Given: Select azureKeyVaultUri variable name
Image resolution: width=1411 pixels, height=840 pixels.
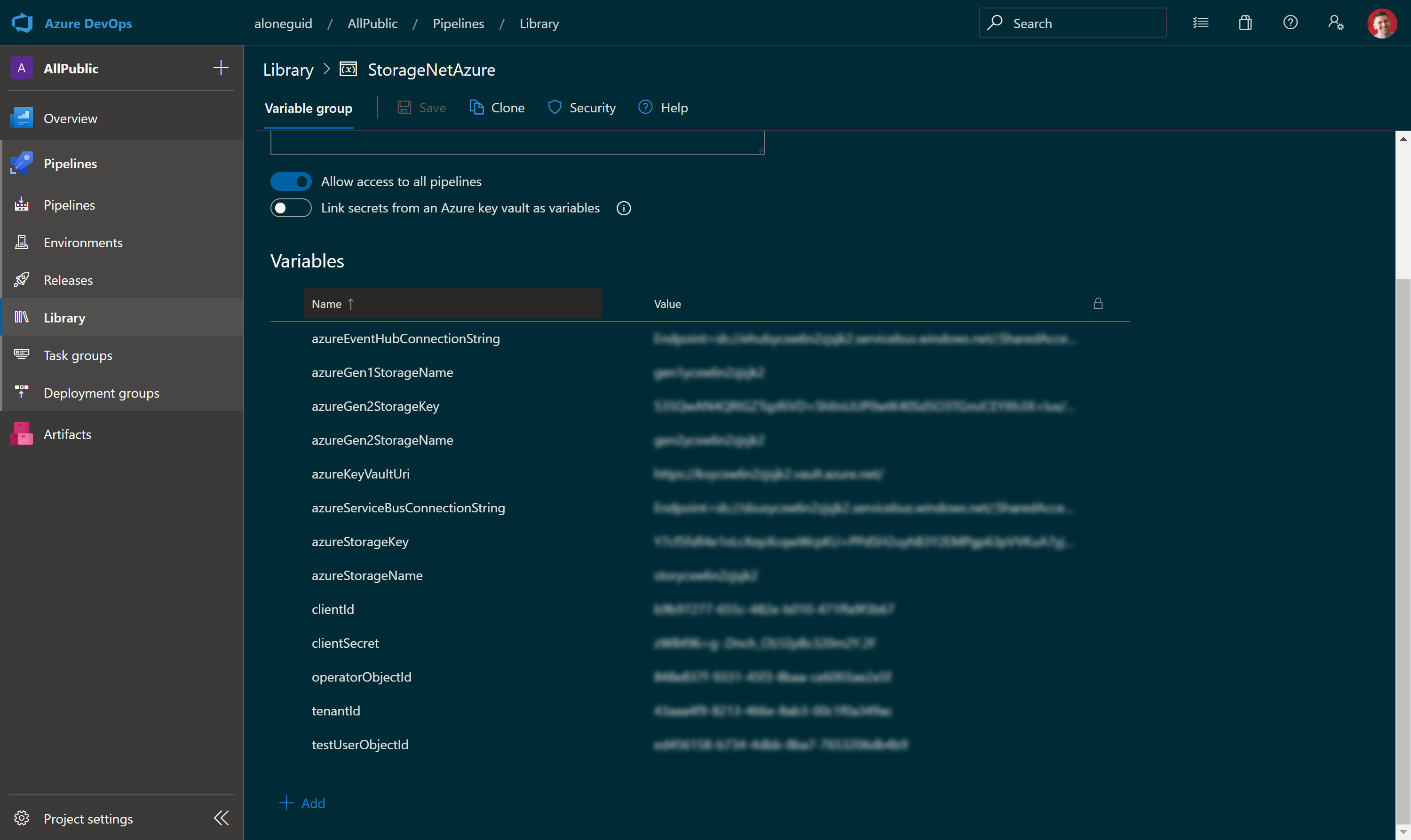Looking at the screenshot, I should coord(360,474).
